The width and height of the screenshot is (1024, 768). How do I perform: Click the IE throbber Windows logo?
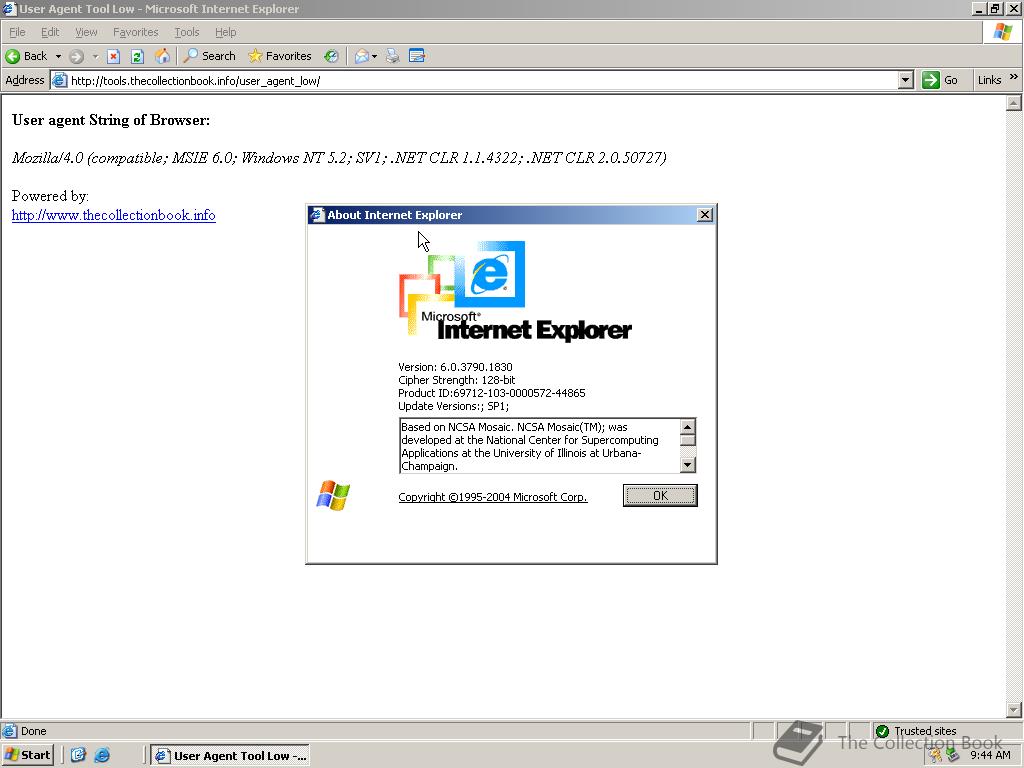[1002, 32]
